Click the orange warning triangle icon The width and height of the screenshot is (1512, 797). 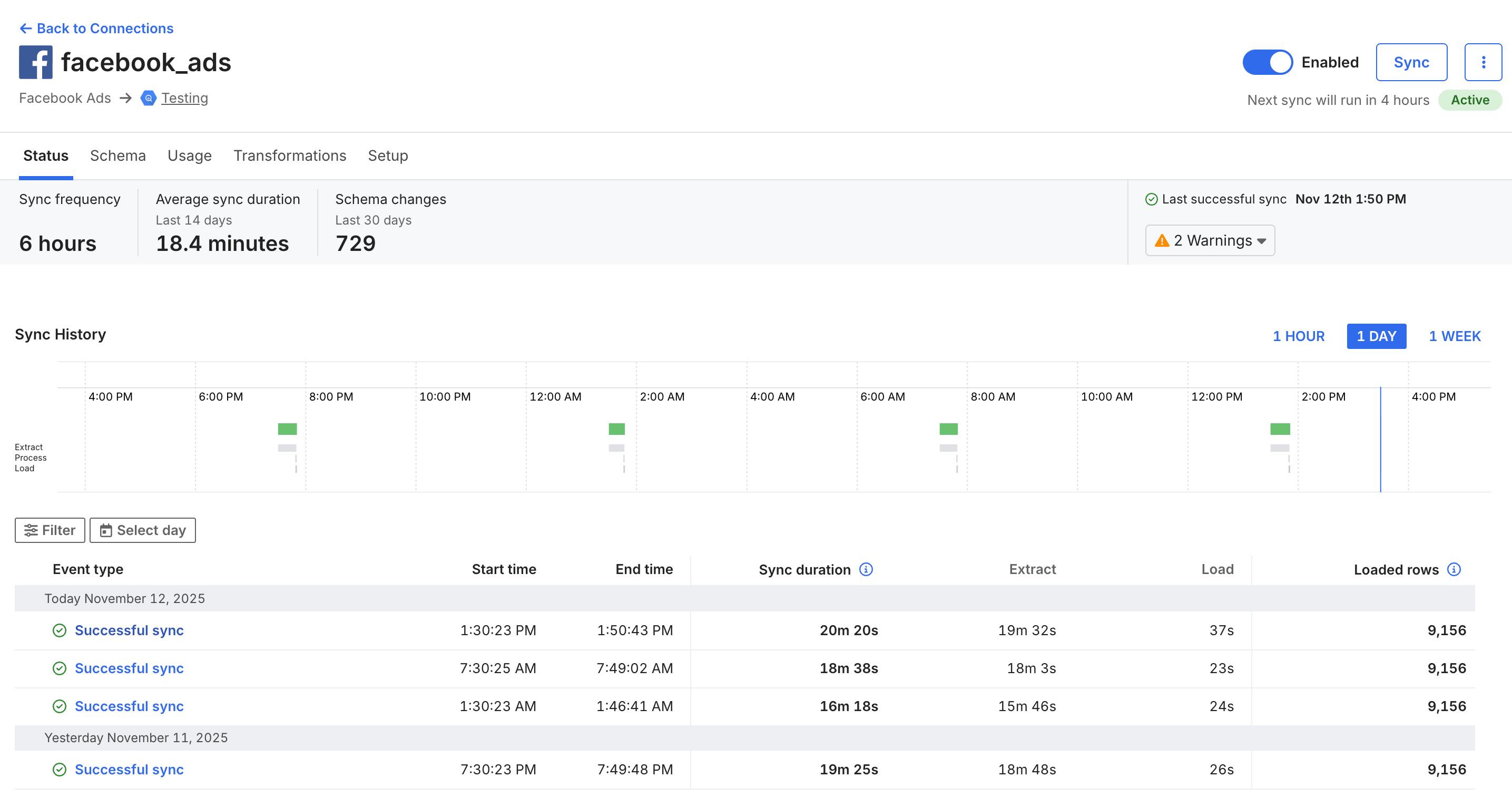[1162, 241]
